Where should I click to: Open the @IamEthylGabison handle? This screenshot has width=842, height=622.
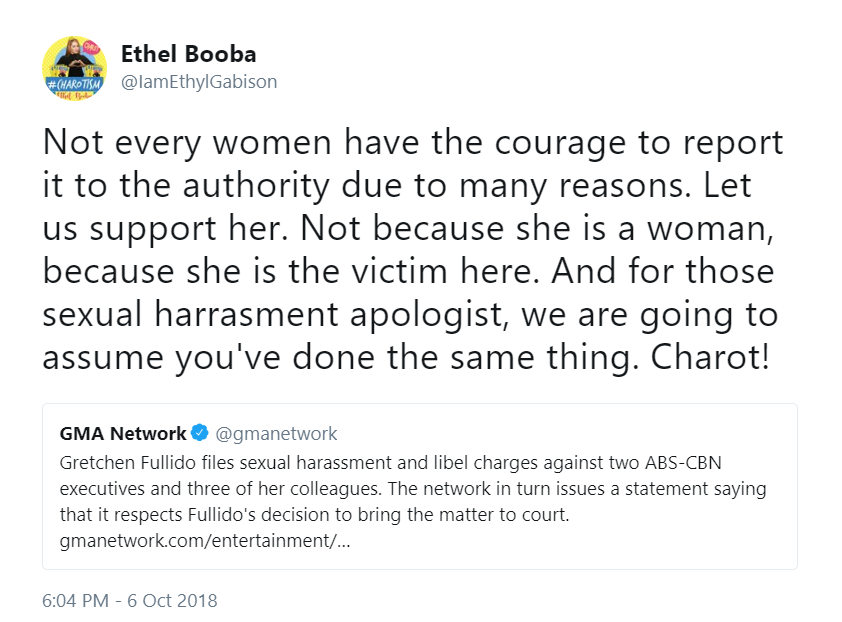[x=199, y=82]
